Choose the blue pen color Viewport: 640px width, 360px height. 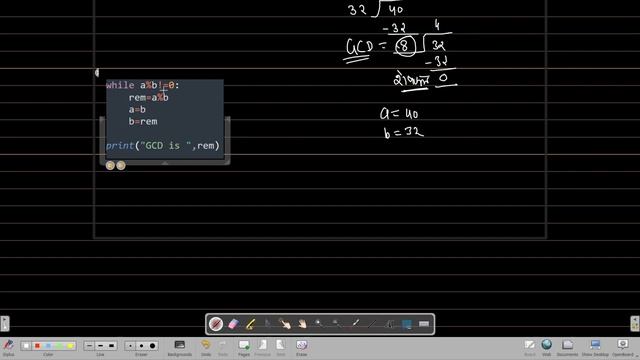[x=48, y=346]
